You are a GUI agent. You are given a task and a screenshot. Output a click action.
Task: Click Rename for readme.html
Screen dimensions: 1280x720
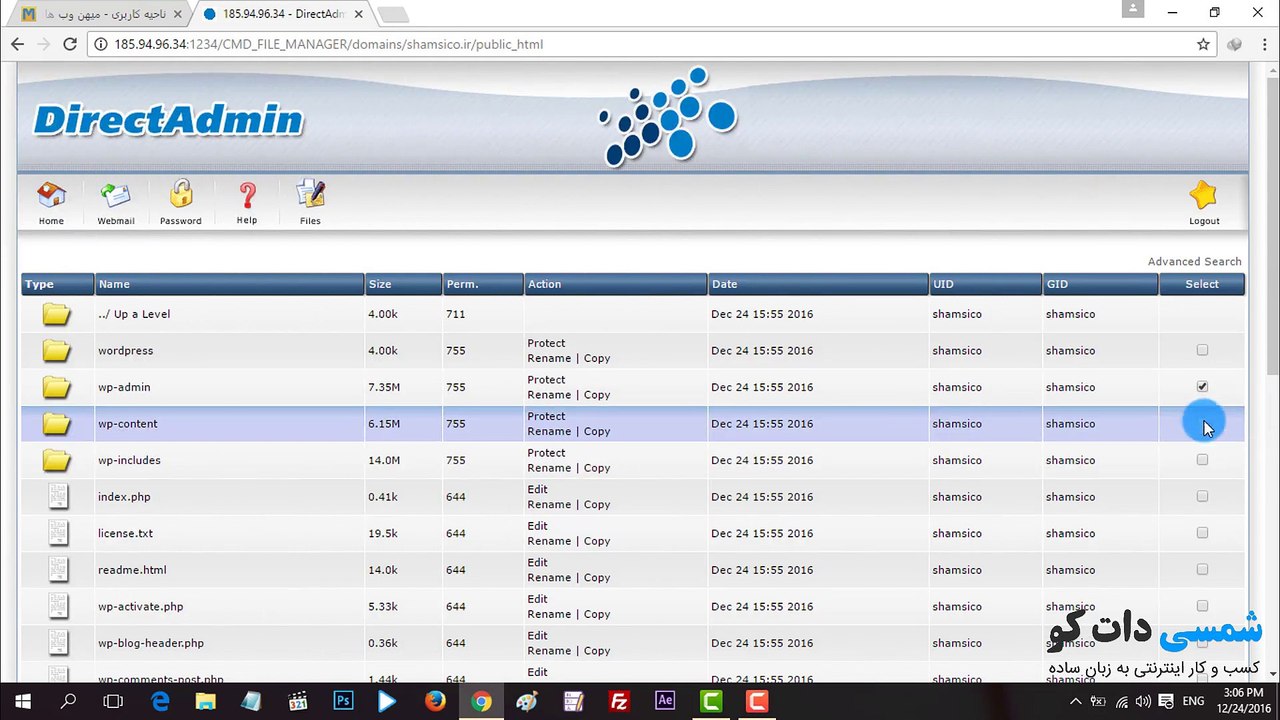(549, 577)
